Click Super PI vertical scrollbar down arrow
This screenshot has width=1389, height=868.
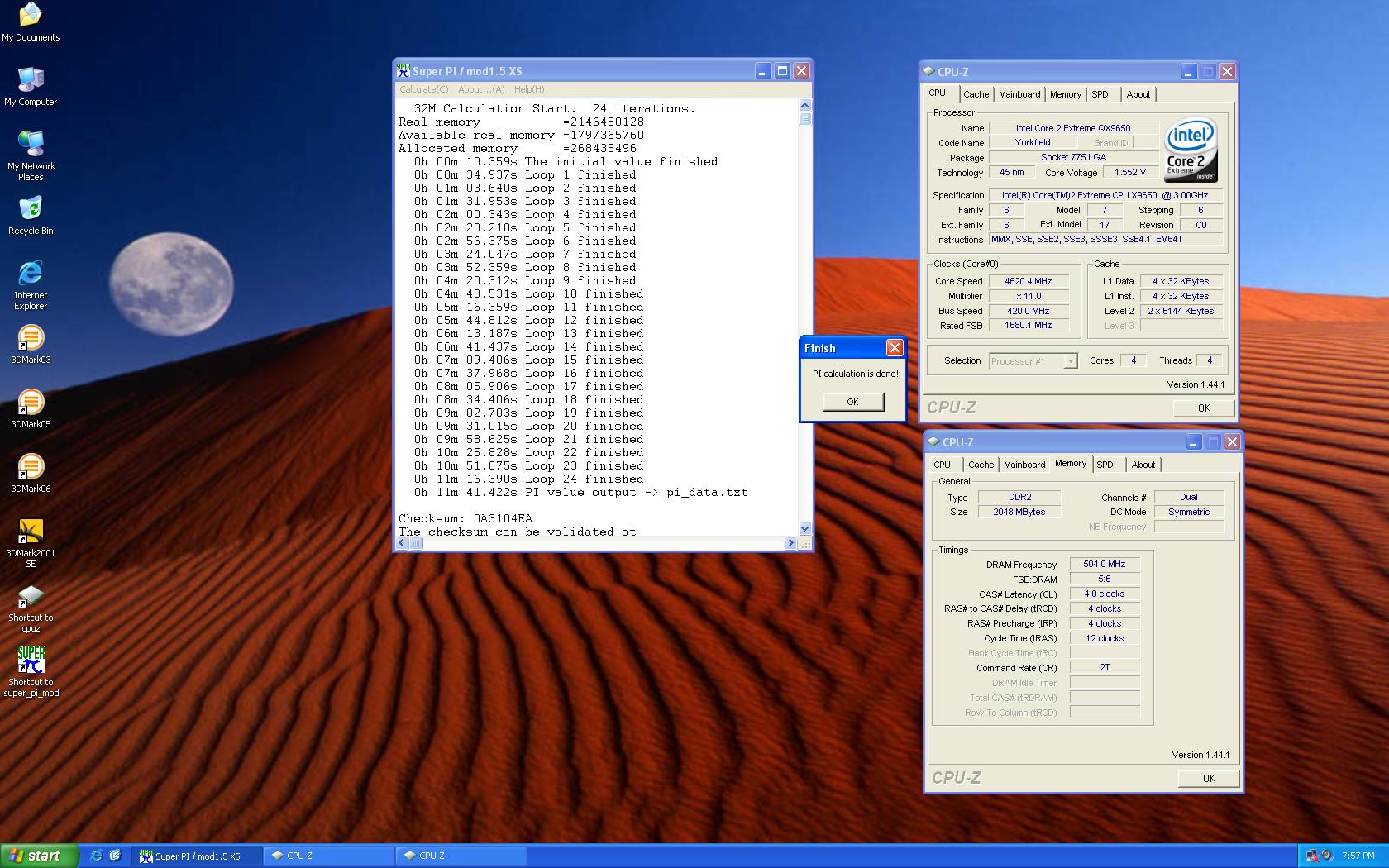tap(805, 529)
